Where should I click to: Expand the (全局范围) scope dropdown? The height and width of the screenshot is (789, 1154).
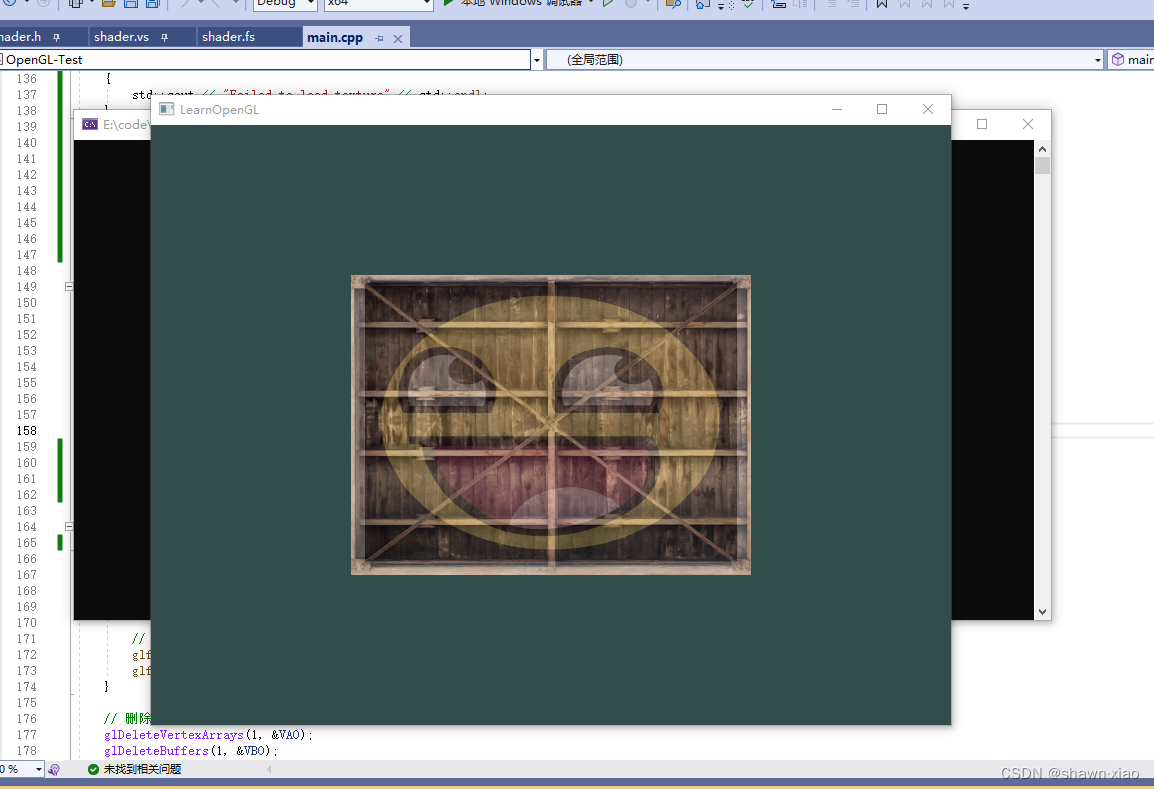point(1097,59)
